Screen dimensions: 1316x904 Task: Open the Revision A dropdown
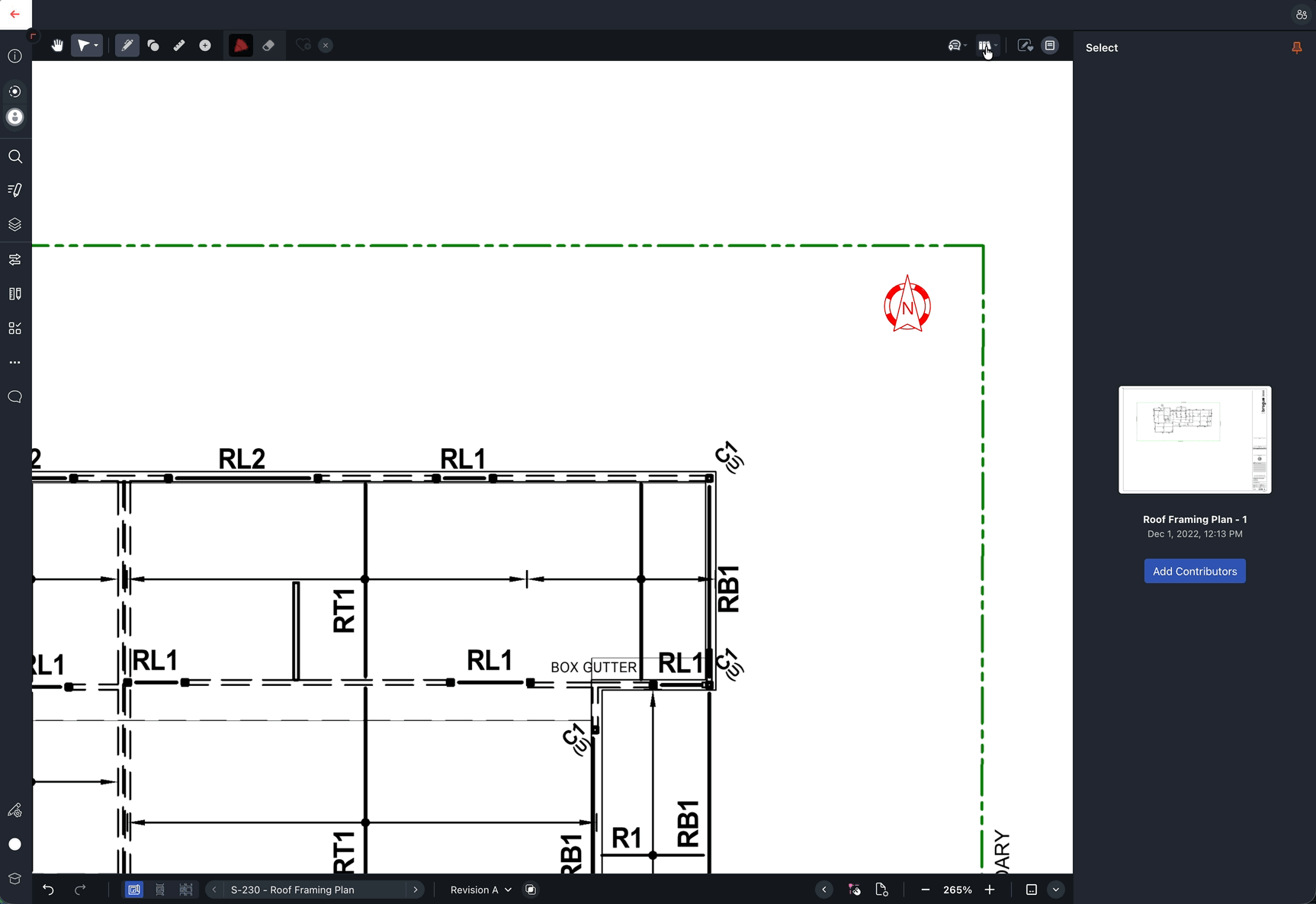pos(481,890)
